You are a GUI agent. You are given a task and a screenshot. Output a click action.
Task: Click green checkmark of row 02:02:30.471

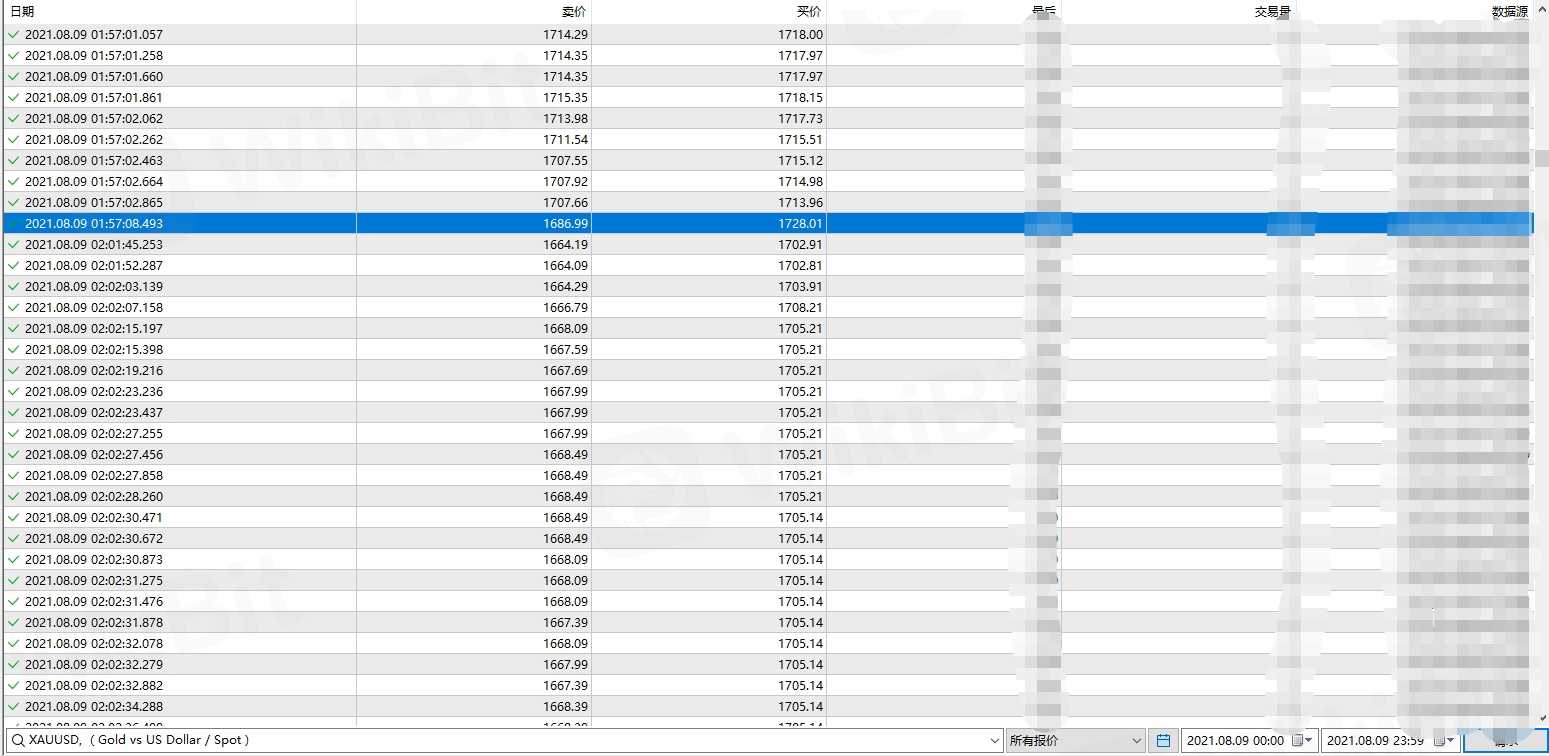coord(13,518)
